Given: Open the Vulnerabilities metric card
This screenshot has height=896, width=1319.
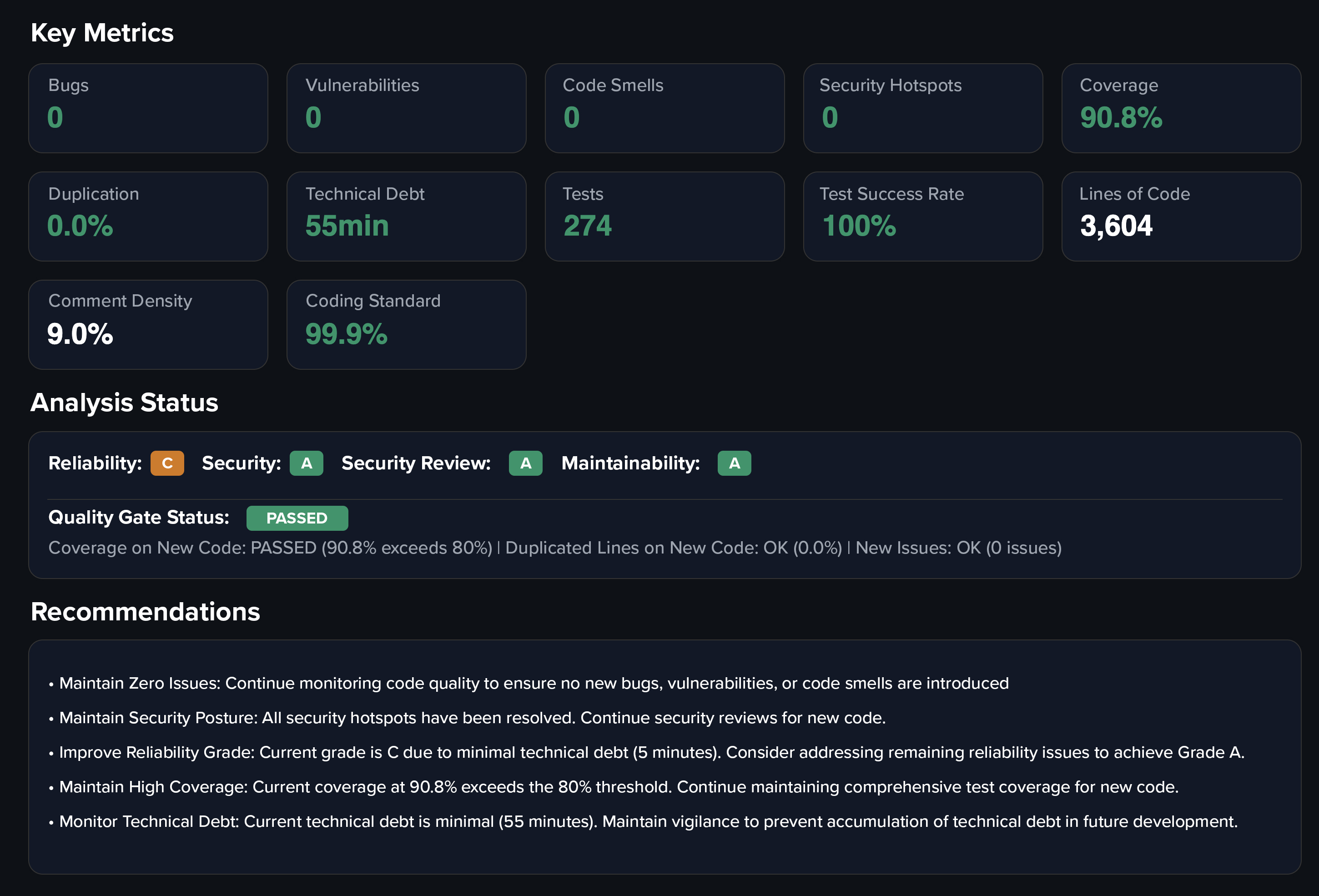Looking at the screenshot, I should click(406, 108).
